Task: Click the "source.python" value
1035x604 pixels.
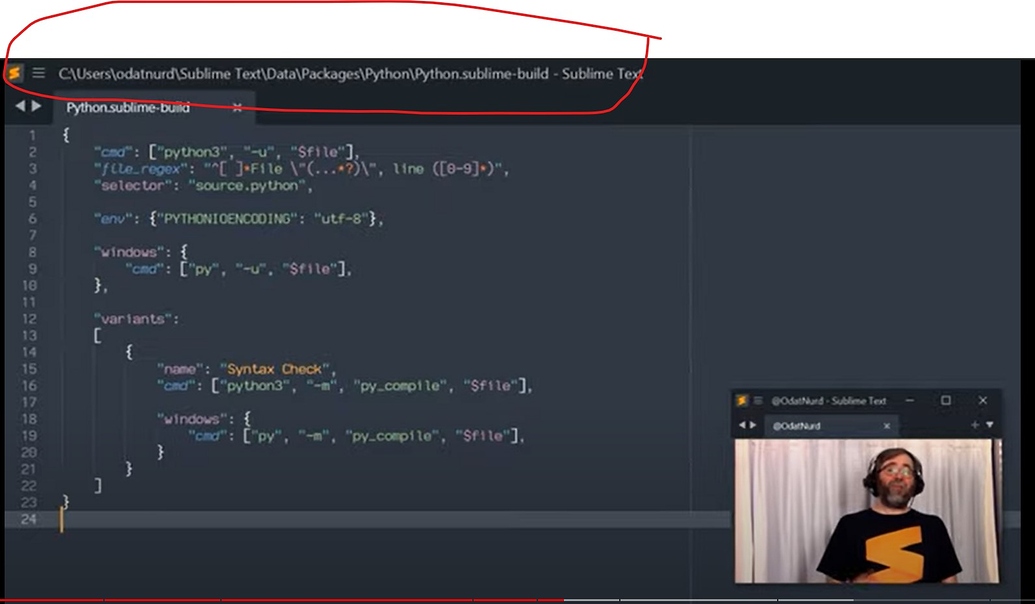Action: click(x=247, y=185)
